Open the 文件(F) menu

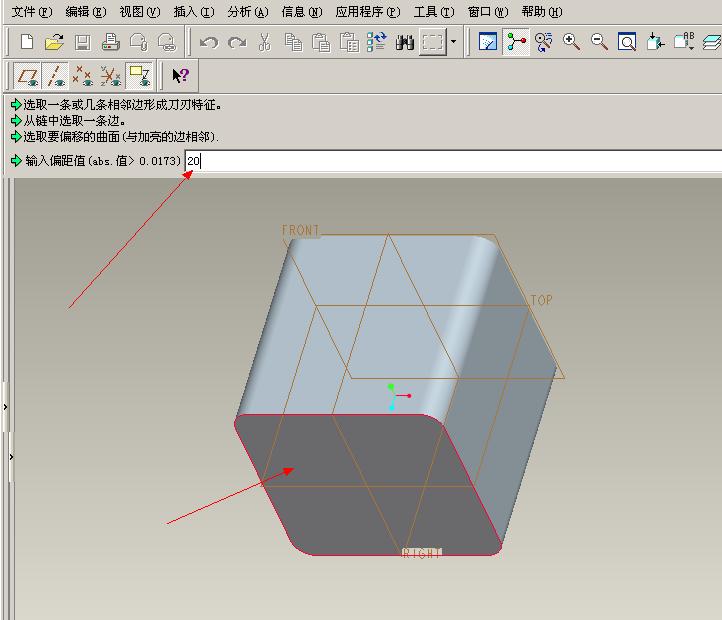tap(32, 12)
